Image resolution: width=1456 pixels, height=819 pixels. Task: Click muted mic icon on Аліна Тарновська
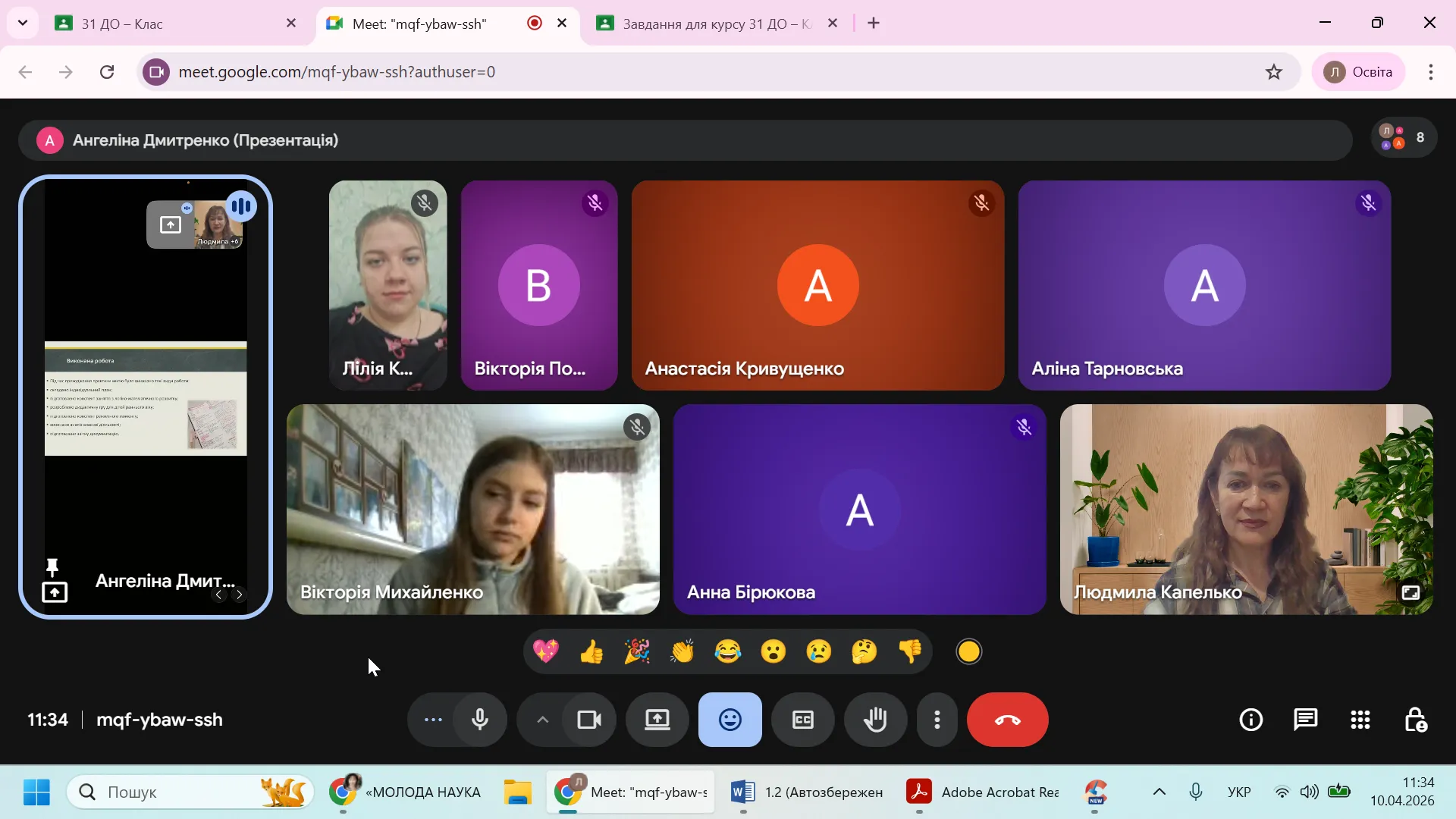1369,202
